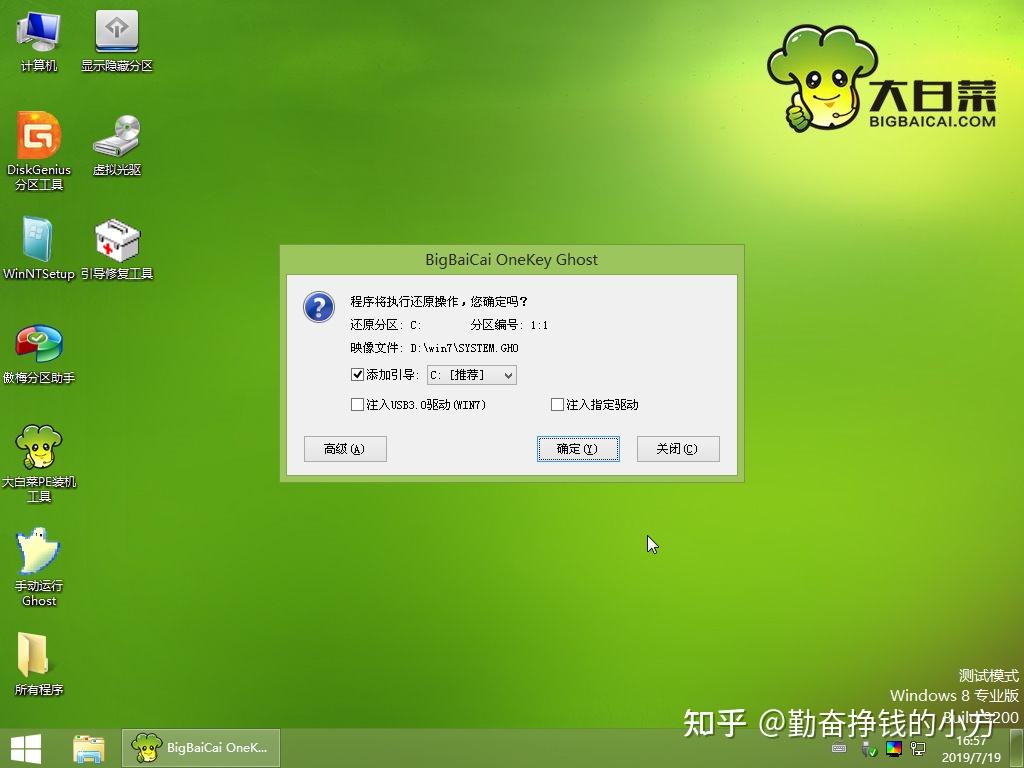The width and height of the screenshot is (1024, 768).
Task: Open File Explorer from the taskbar
Action: tap(88, 748)
